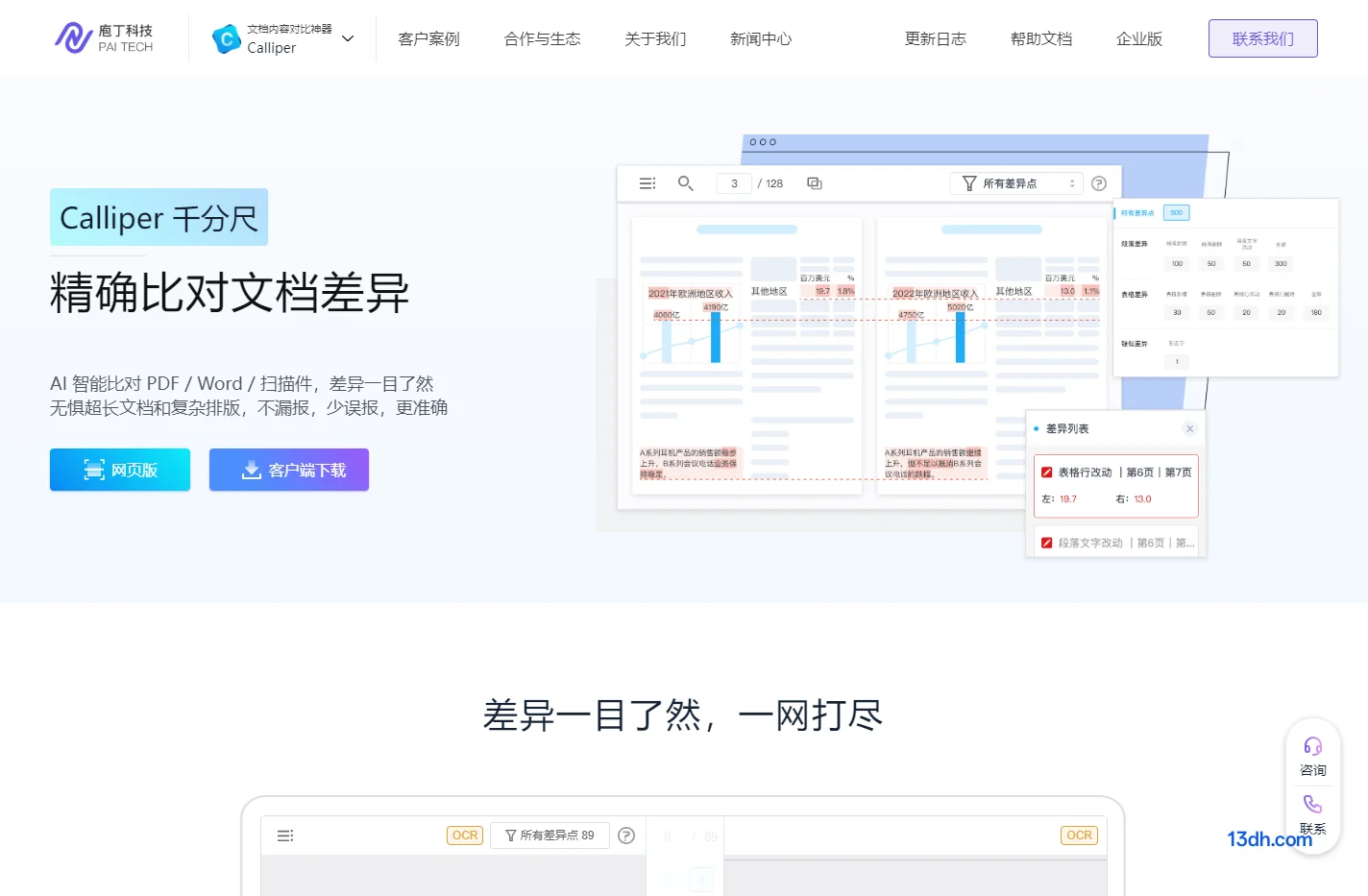
Task: Click the 联系 phone icon
Action: 1312,804
